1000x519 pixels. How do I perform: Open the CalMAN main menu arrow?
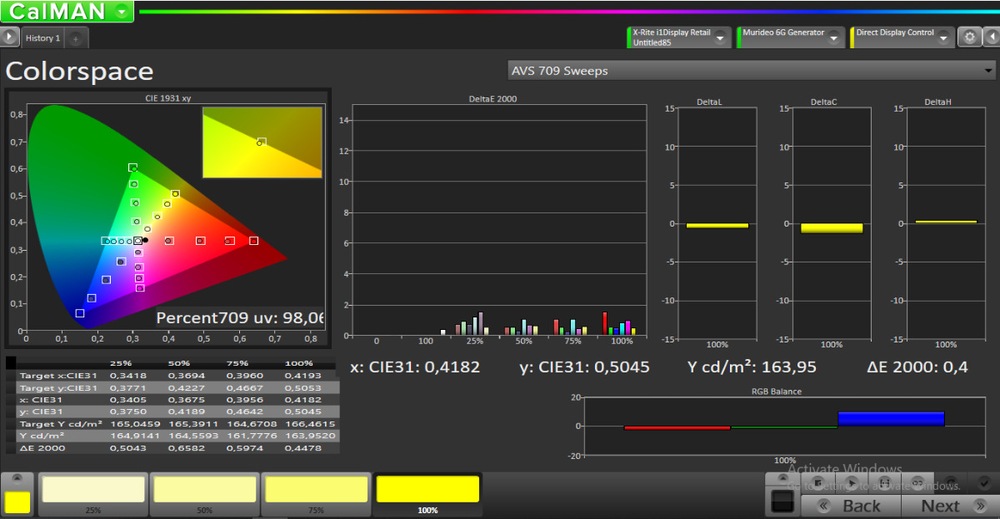point(121,13)
